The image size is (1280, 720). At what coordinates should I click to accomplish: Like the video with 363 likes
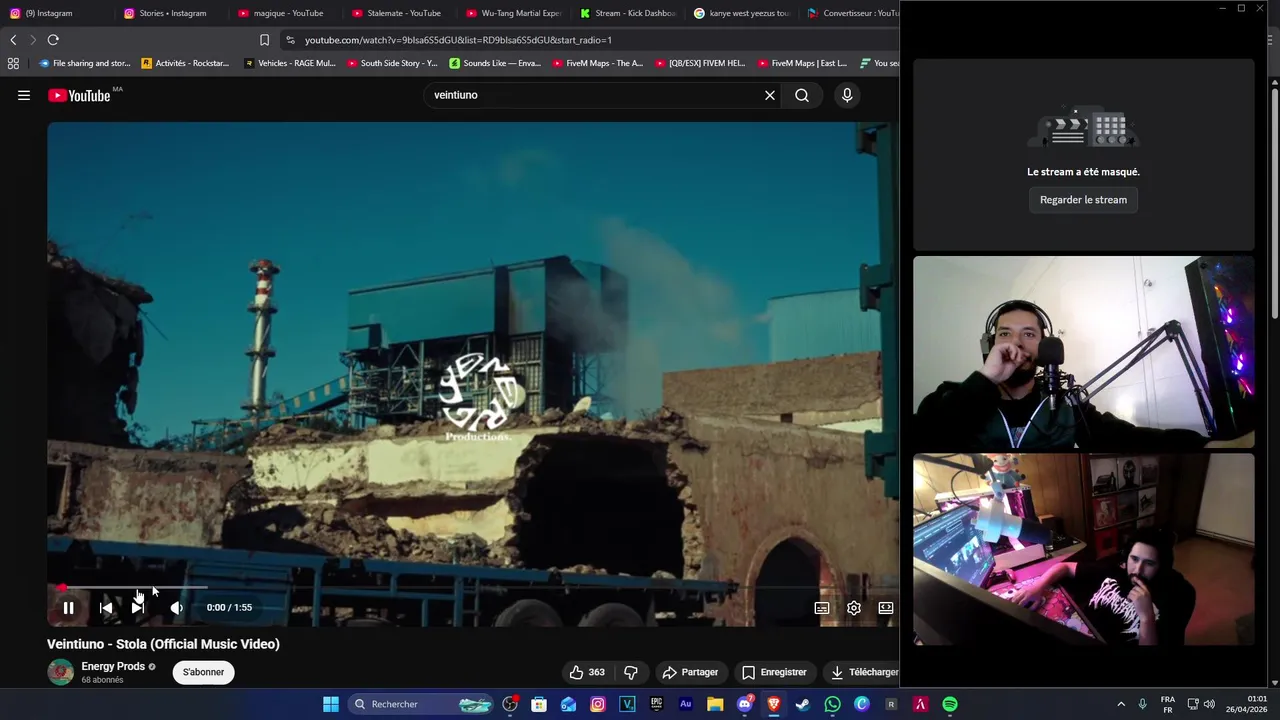tap(587, 672)
